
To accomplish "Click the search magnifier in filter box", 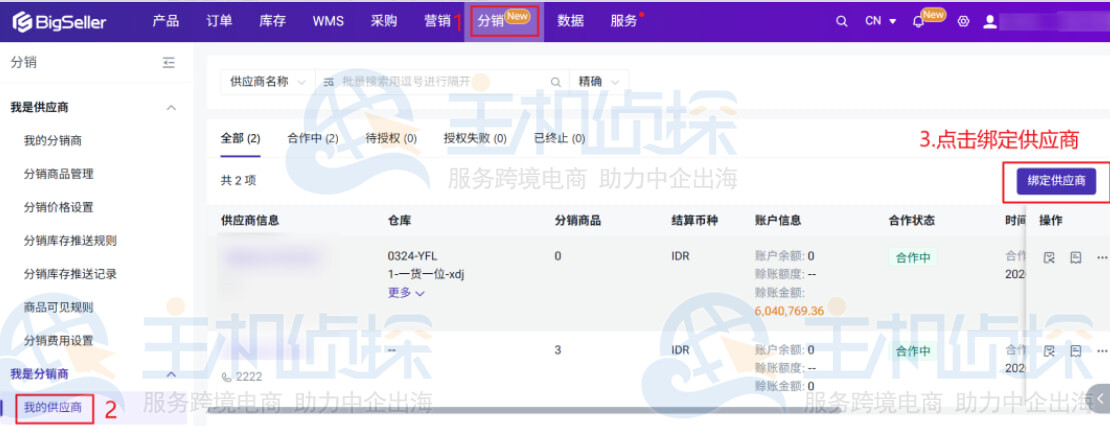I will (x=556, y=82).
